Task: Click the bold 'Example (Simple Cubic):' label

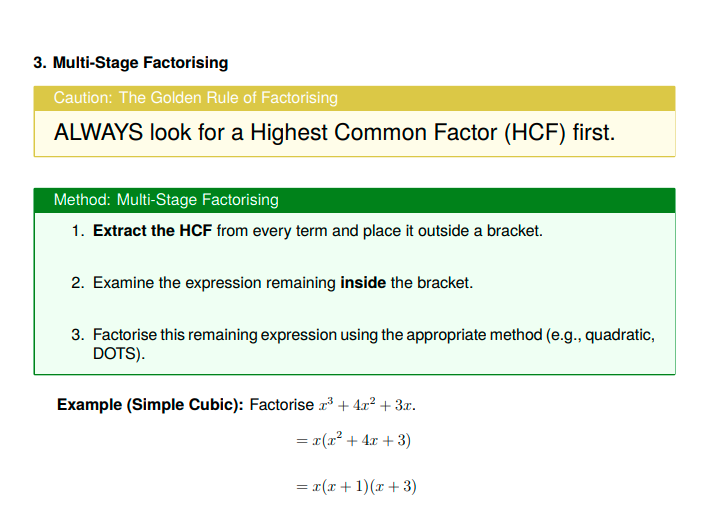Action: (x=150, y=405)
